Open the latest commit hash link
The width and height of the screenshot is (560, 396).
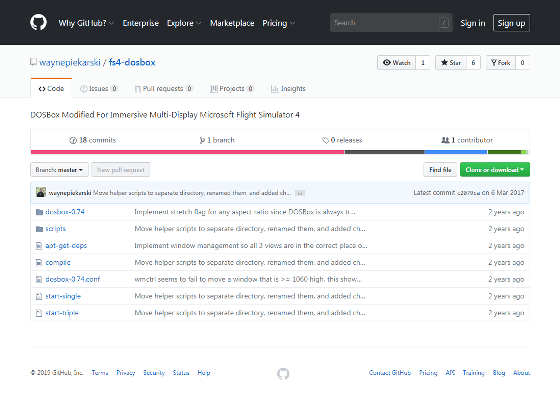469,193
